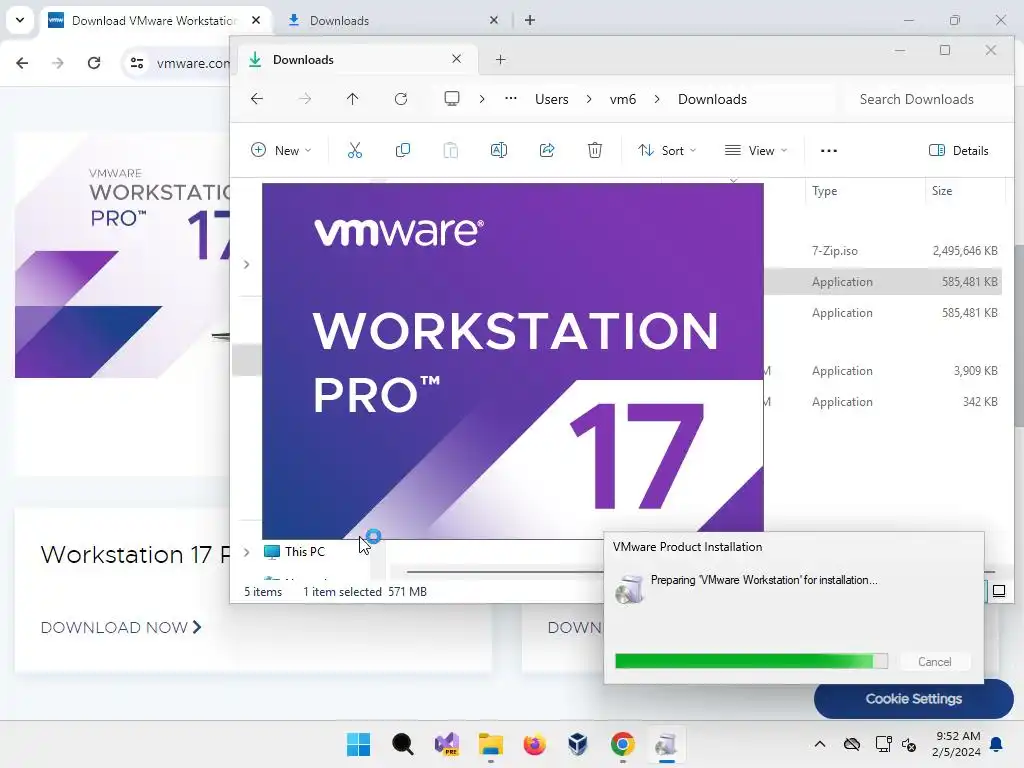Reload the VMware page in Chrome
1024x768 pixels.
(94, 63)
